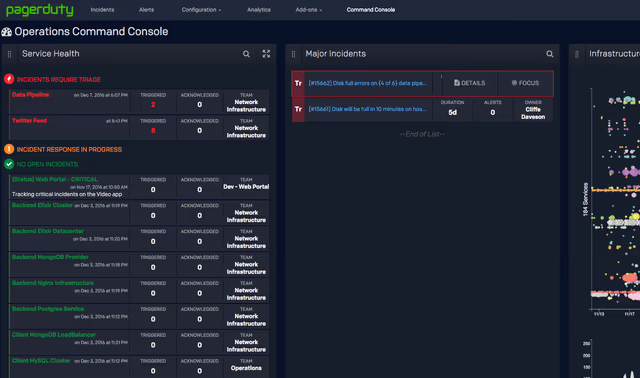
Task: Click the 11/13 date marker on chart axis
Action: pos(599,314)
